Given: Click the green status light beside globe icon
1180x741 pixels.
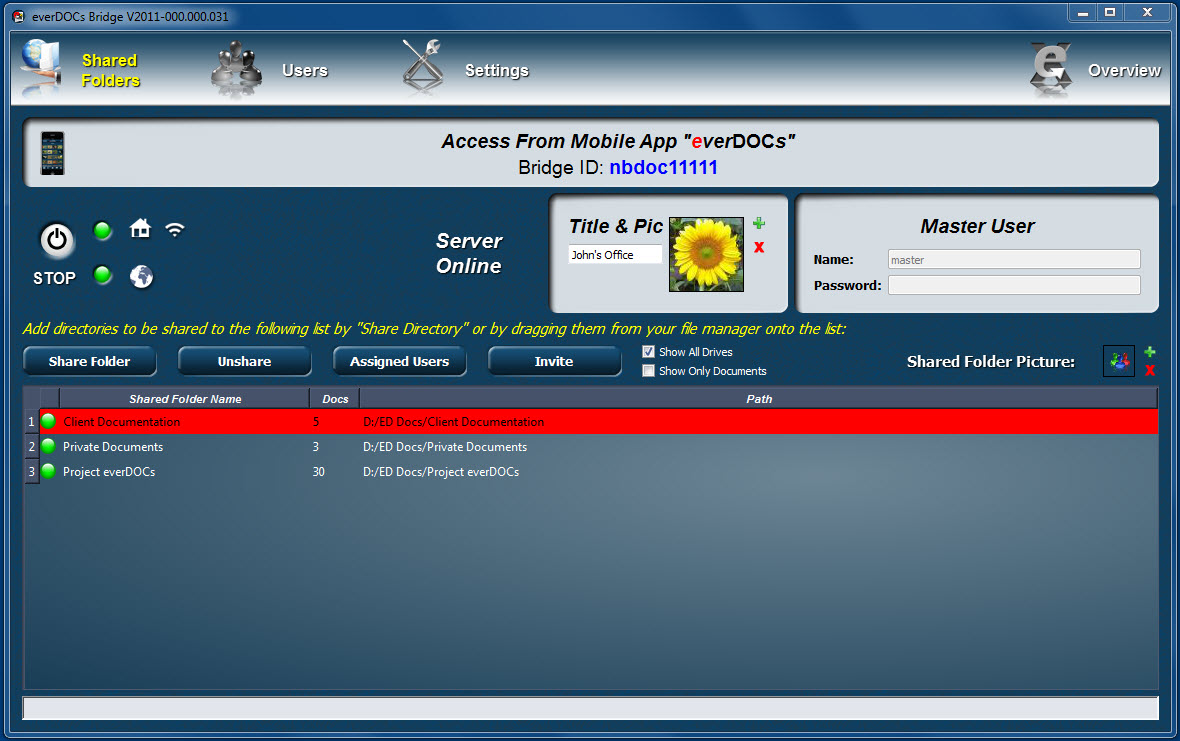Looking at the screenshot, I should [x=102, y=275].
